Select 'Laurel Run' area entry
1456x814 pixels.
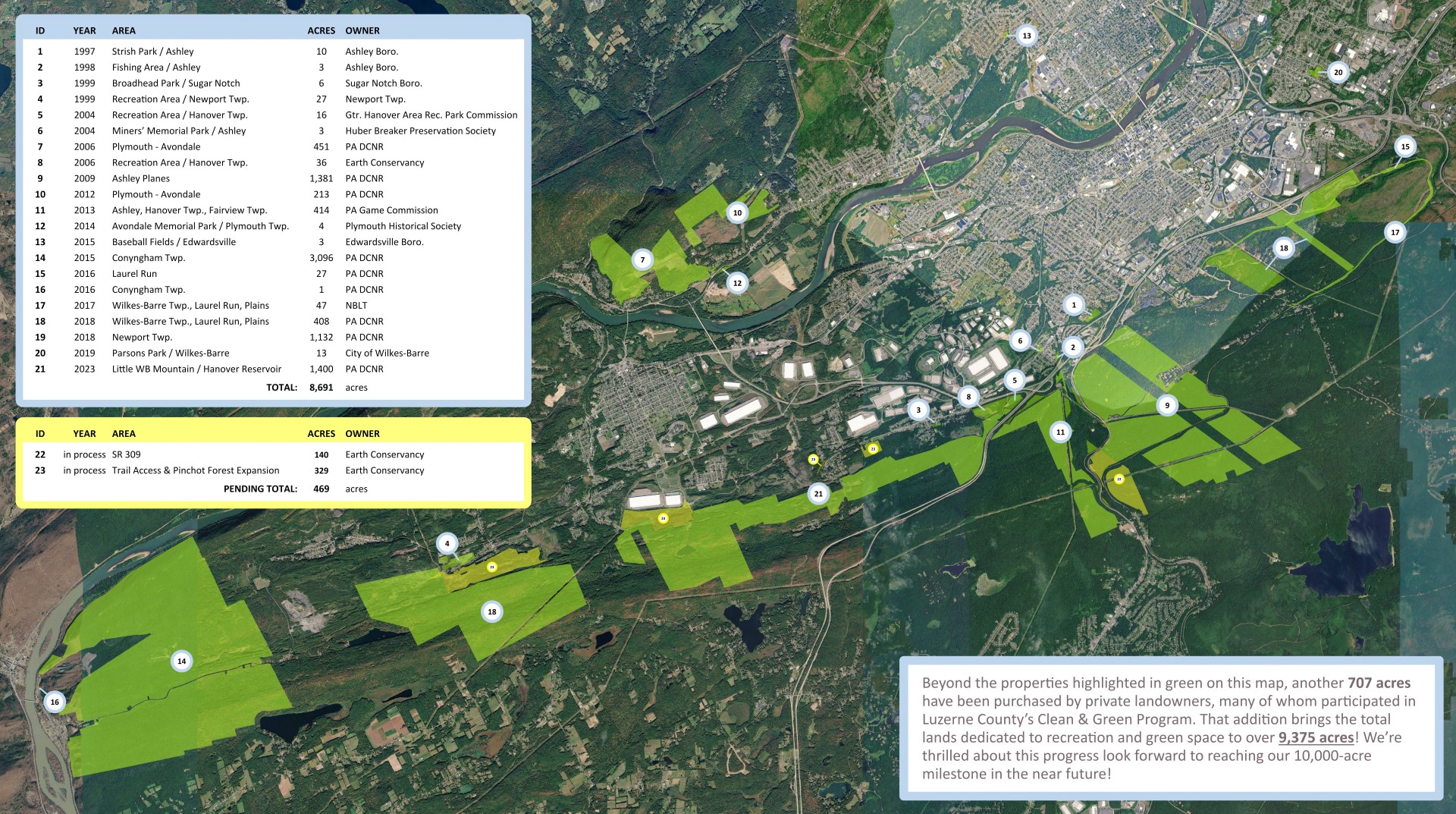(x=134, y=275)
